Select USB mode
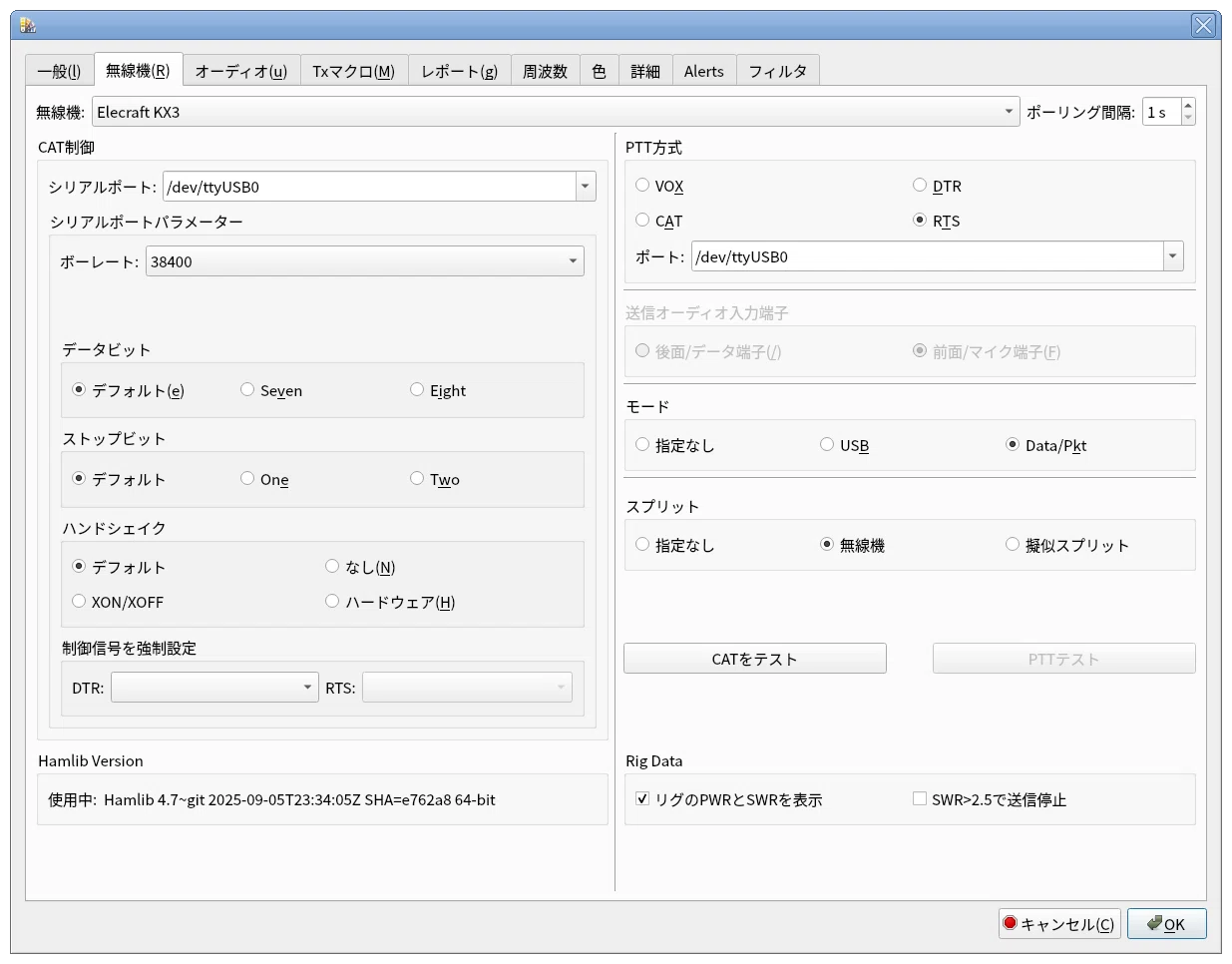 (x=845, y=445)
